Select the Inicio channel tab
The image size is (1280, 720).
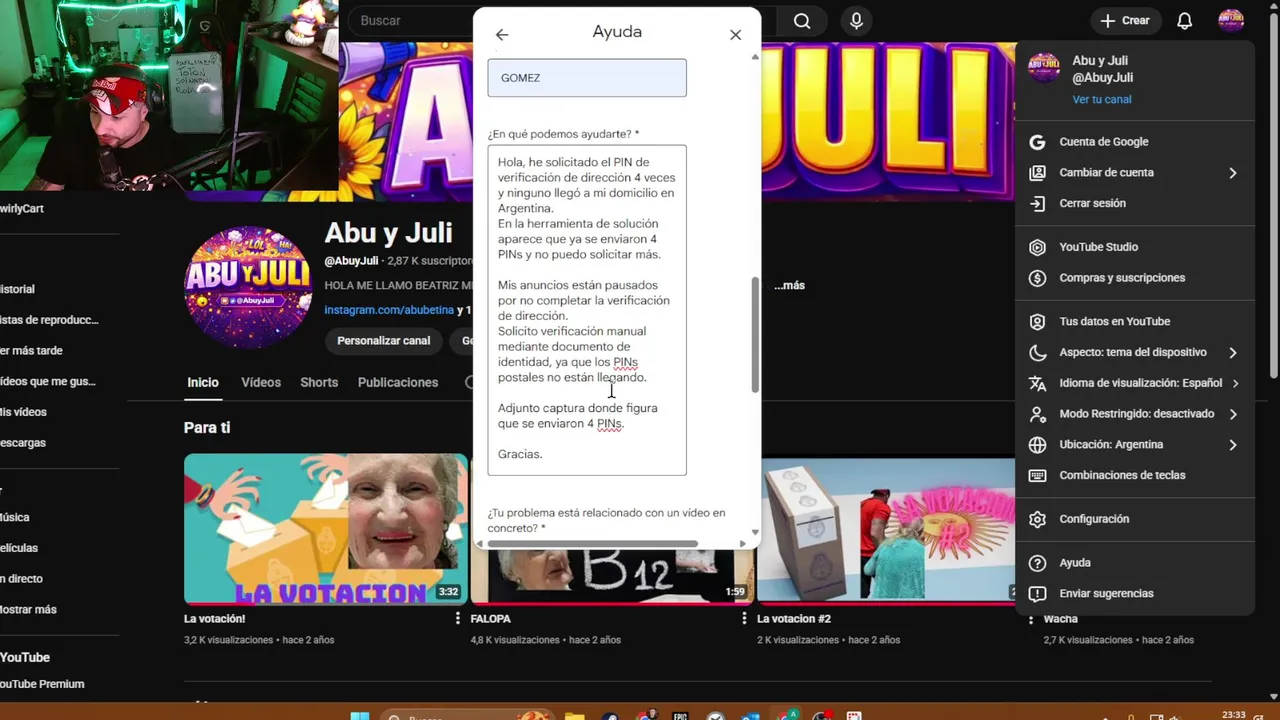click(203, 383)
